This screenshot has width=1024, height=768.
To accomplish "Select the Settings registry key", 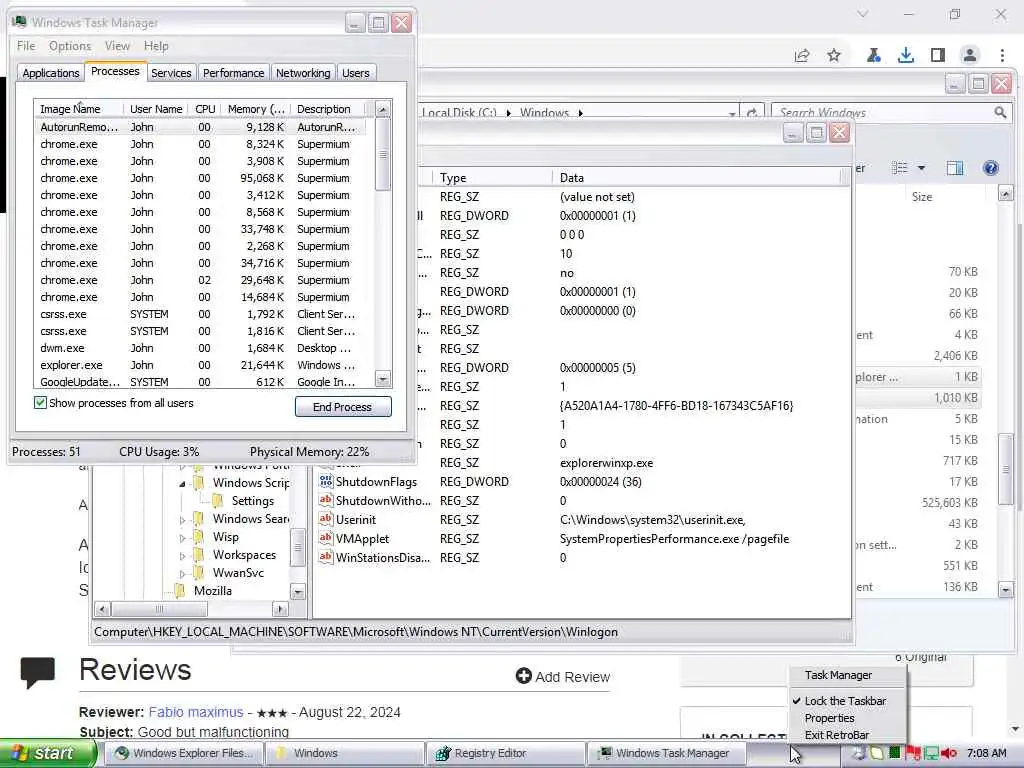I will click(253, 501).
